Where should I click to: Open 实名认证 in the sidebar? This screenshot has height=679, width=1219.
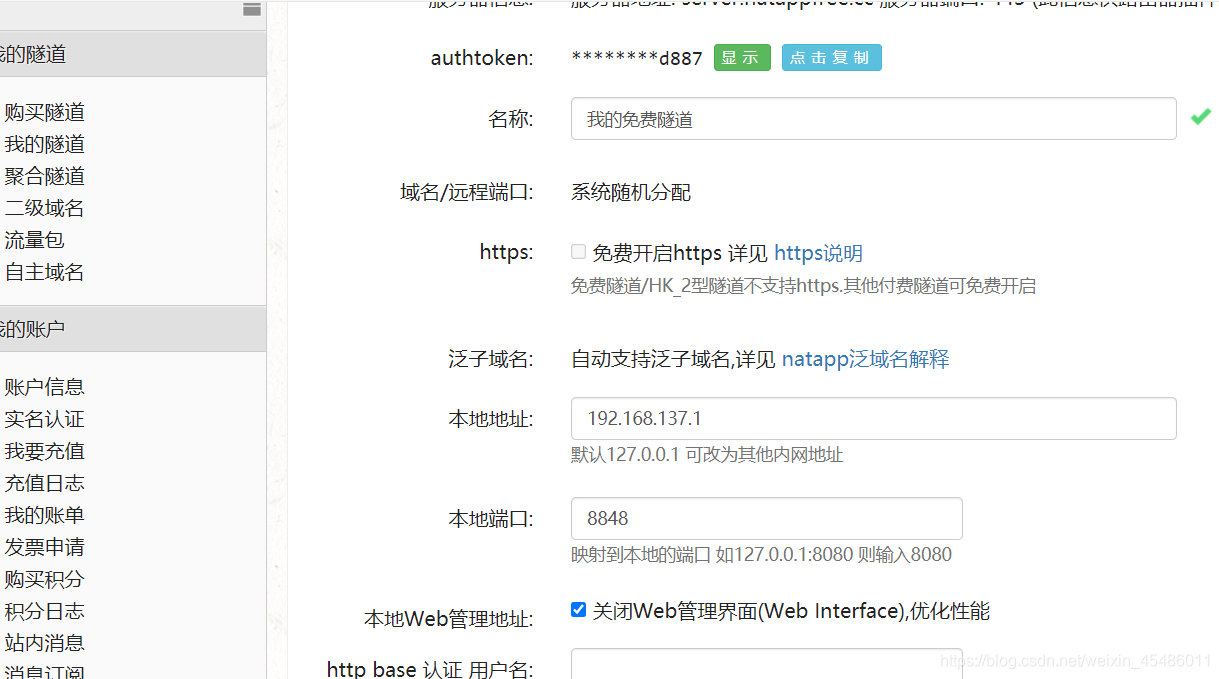(x=44, y=419)
